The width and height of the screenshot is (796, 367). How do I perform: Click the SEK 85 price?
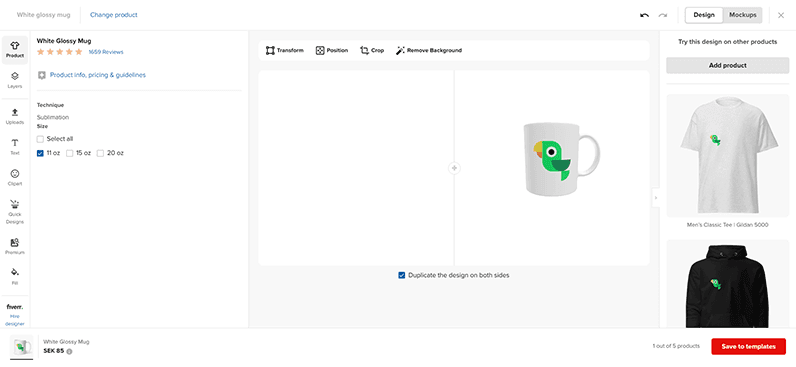tap(53, 351)
